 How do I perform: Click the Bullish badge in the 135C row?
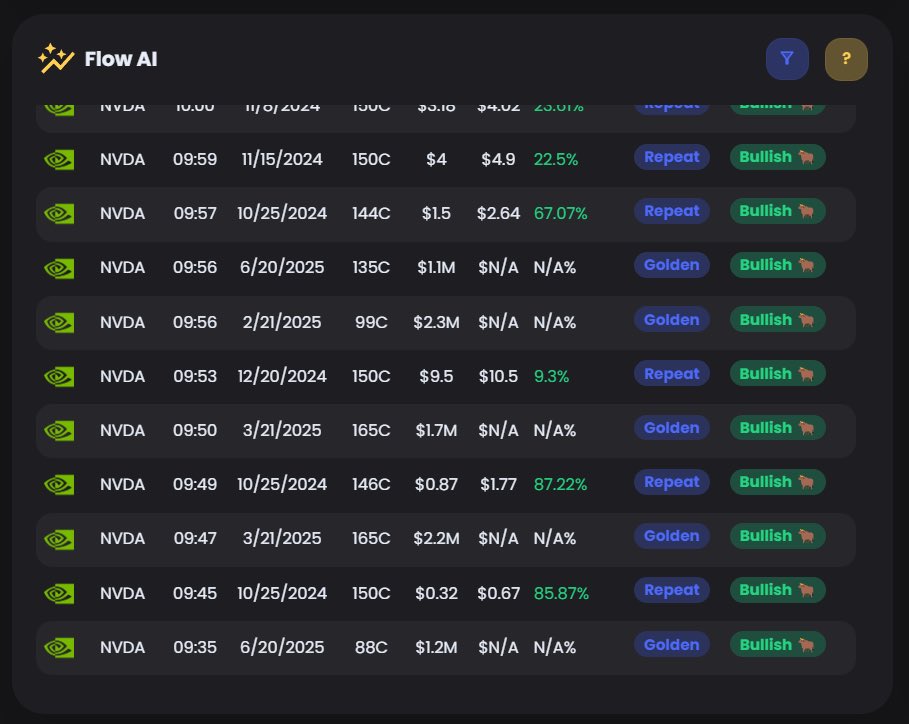777,265
